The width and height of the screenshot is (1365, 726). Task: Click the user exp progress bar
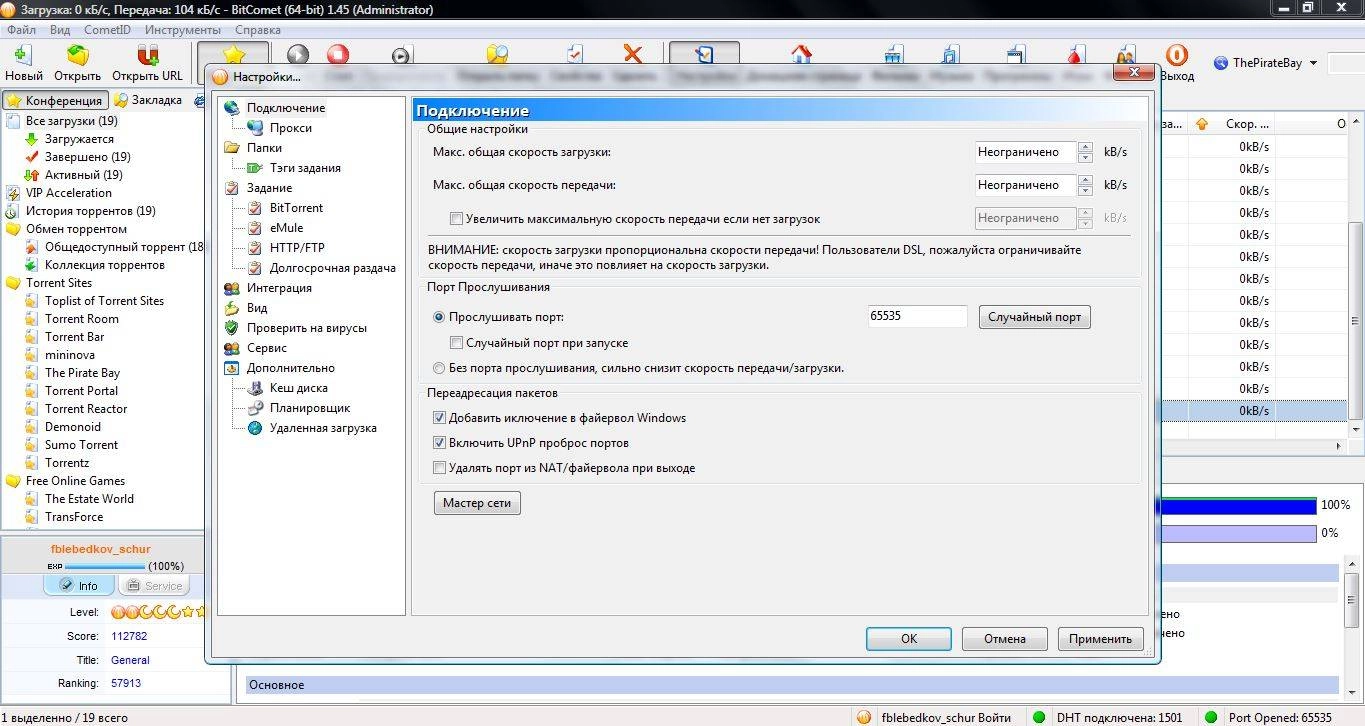105,566
